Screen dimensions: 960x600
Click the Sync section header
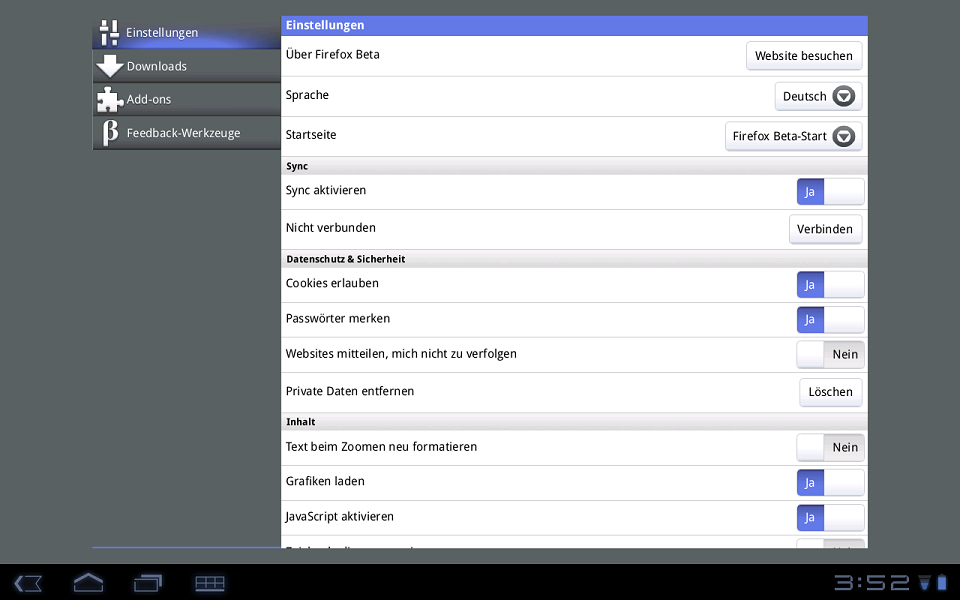click(x=574, y=166)
